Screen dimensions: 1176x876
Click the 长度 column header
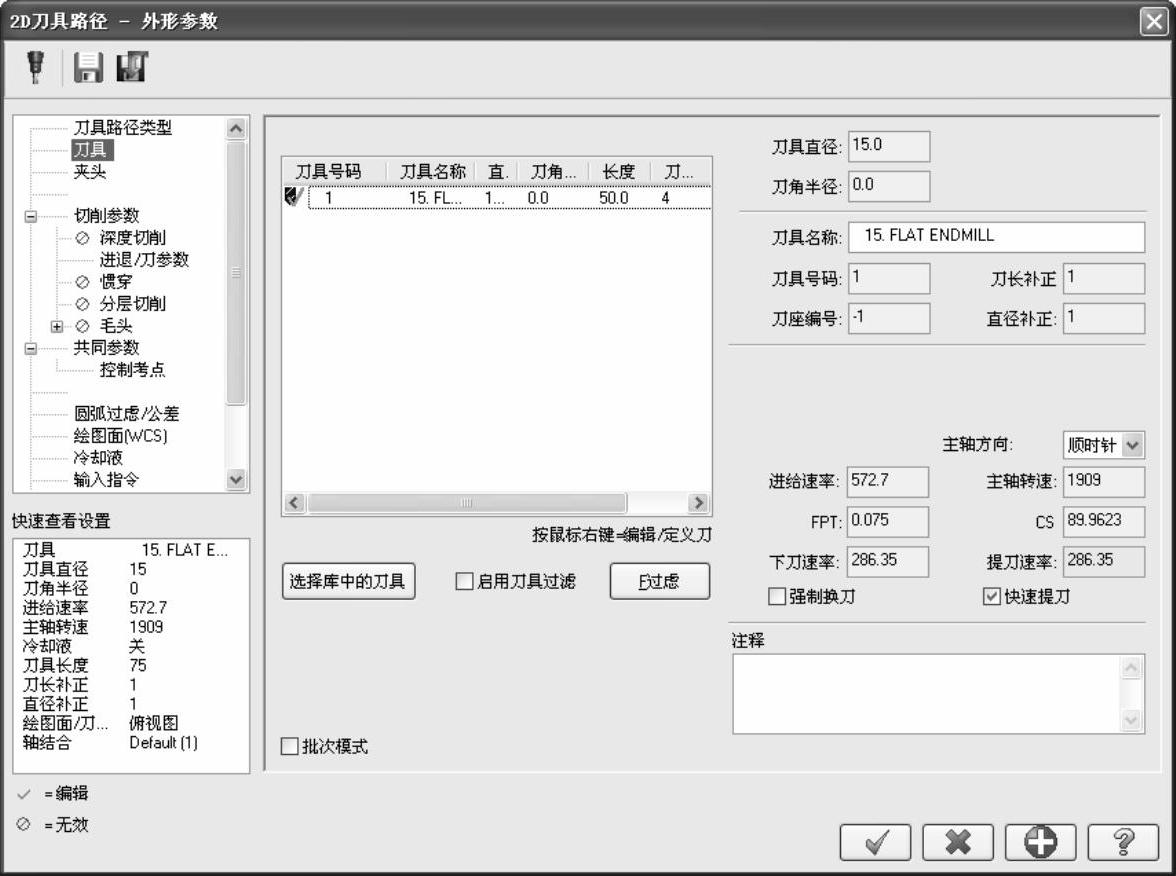click(619, 172)
